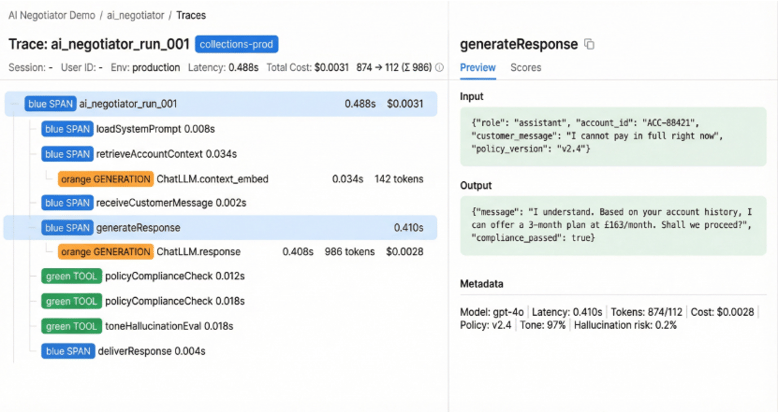Click the blue SPAN badge for loadSystemPrompt
This screenshot has width=778, height=412.
[x=67, y=129]
